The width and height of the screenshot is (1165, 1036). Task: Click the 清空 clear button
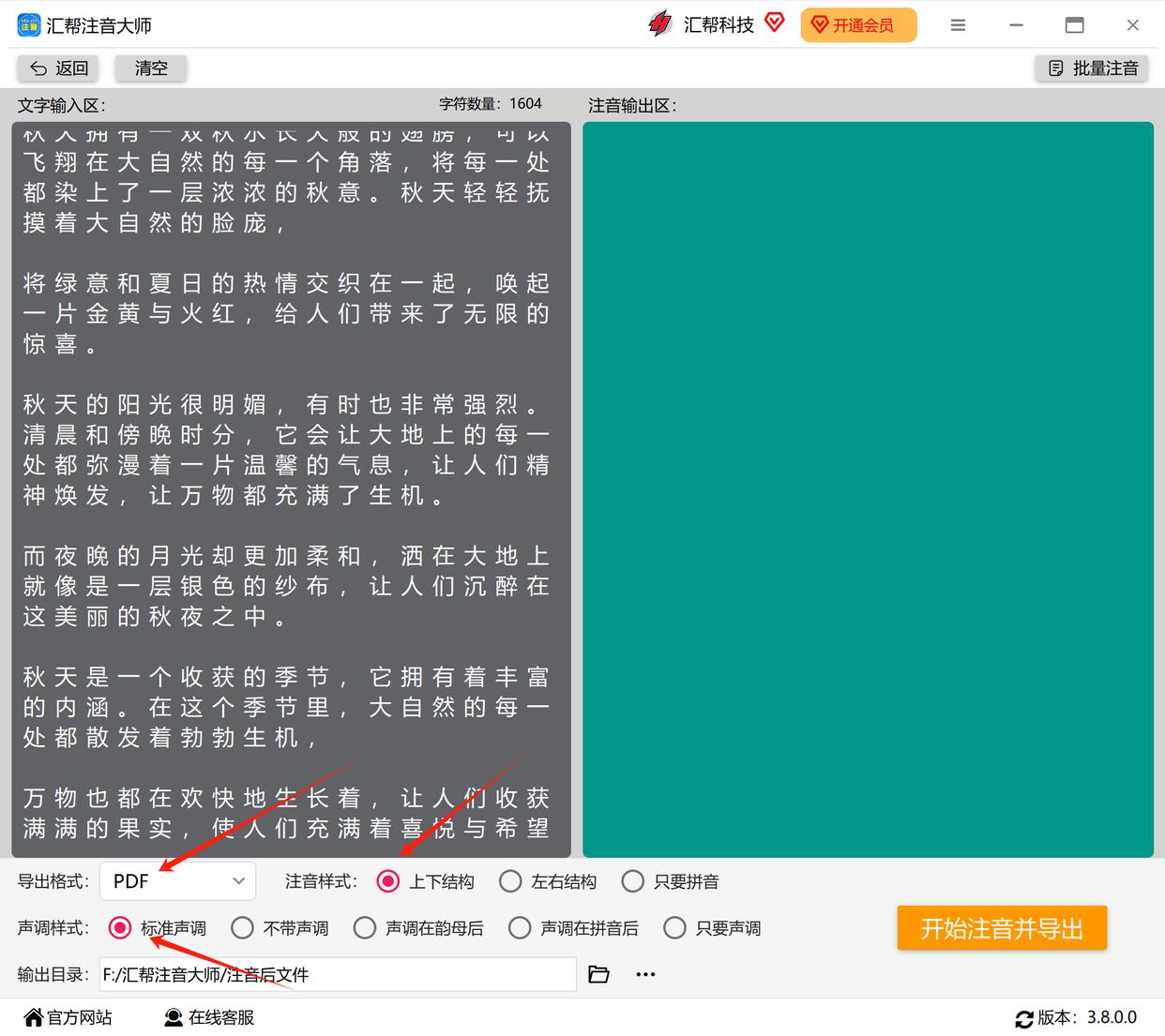(151, 68)
